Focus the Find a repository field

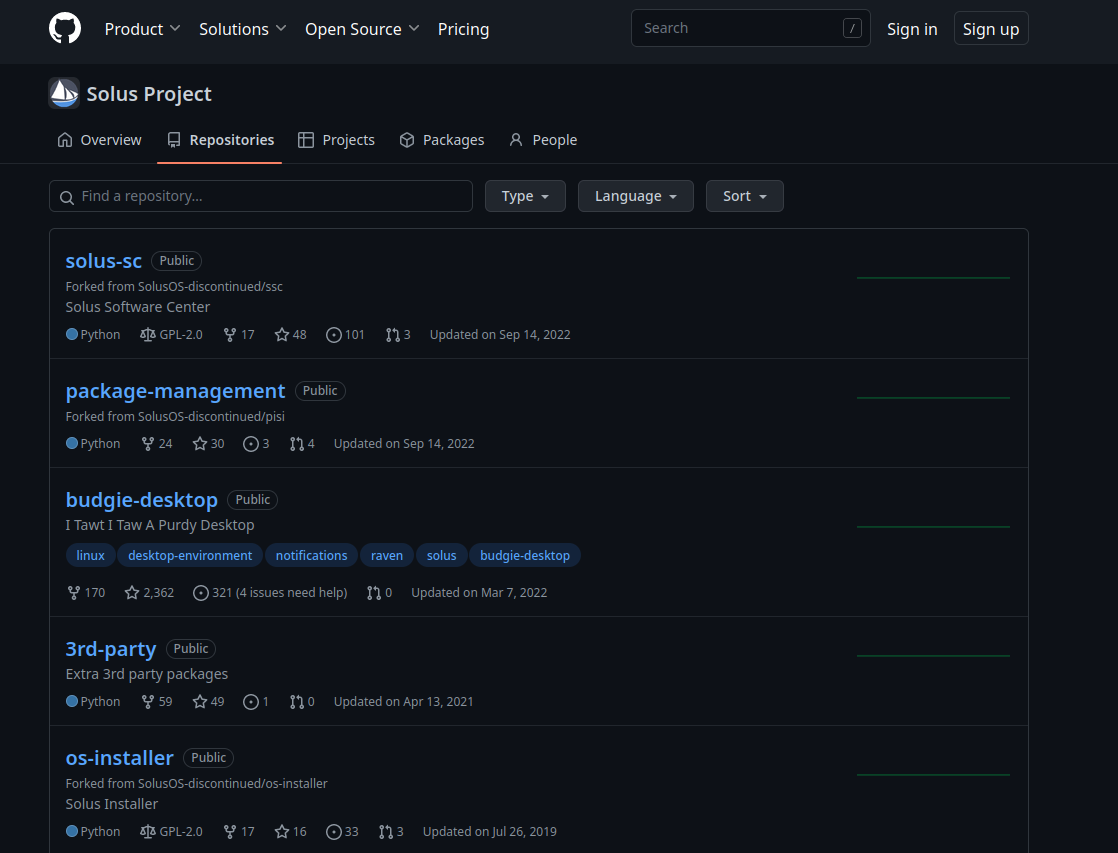261,196
